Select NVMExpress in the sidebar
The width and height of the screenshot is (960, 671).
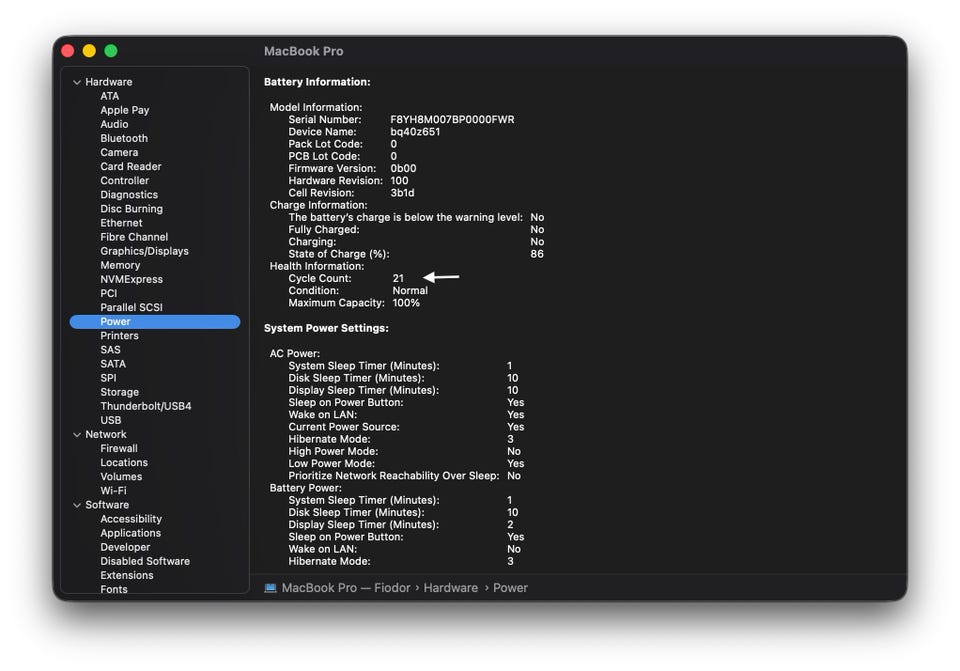[132, 279]
